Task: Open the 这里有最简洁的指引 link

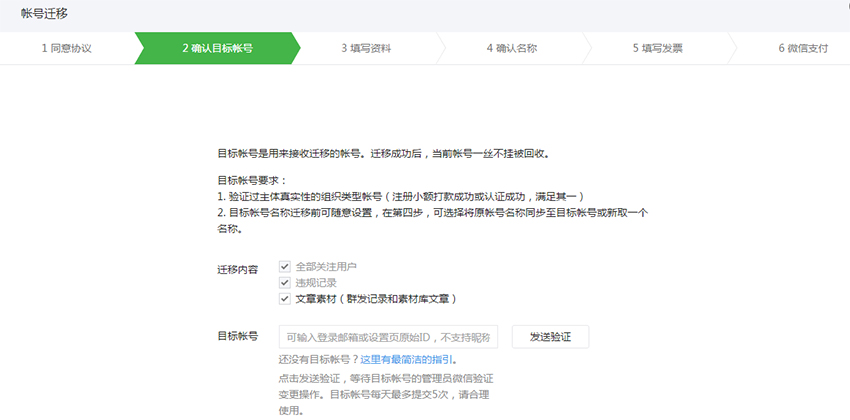Action: click(x=408, y=359)
